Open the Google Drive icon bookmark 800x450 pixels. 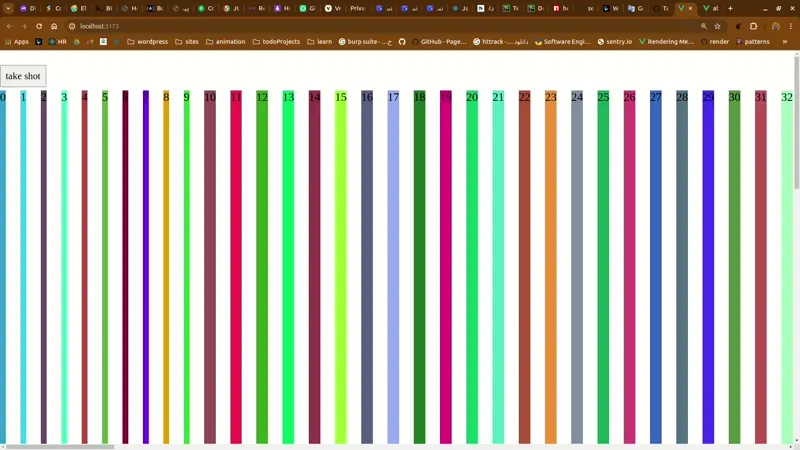(77, 42)
